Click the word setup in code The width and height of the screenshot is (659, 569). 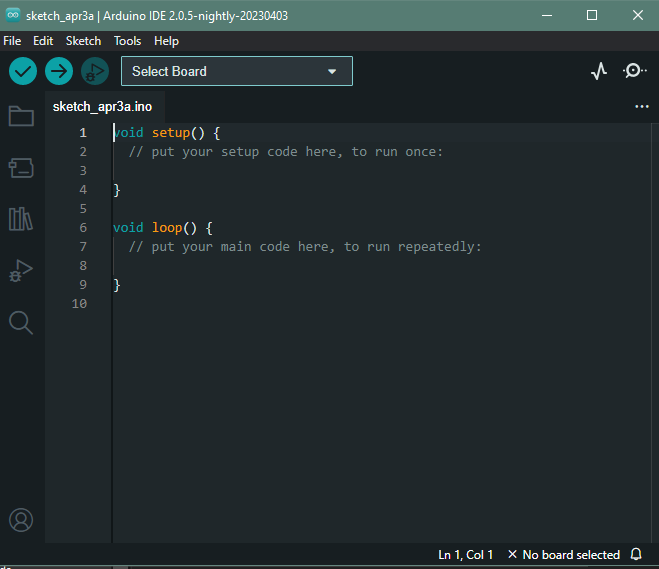[x=171, y=133]
